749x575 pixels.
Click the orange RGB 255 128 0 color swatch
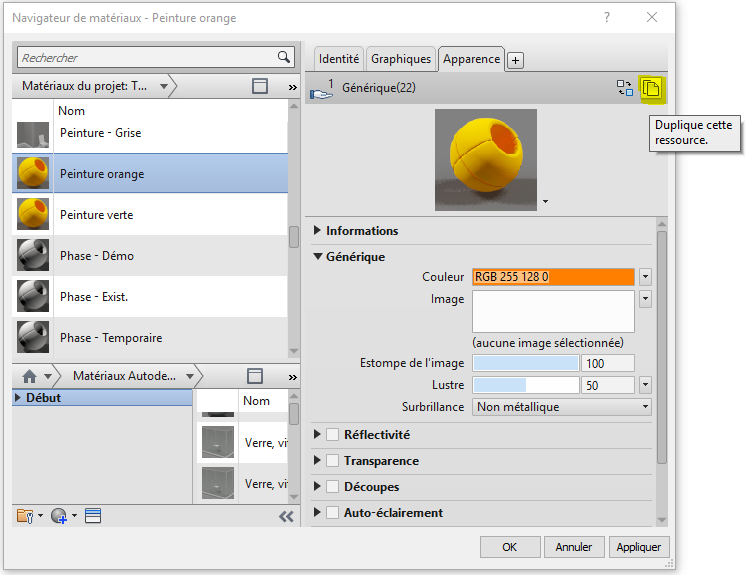pyautogui.click(x=553, y=277)
